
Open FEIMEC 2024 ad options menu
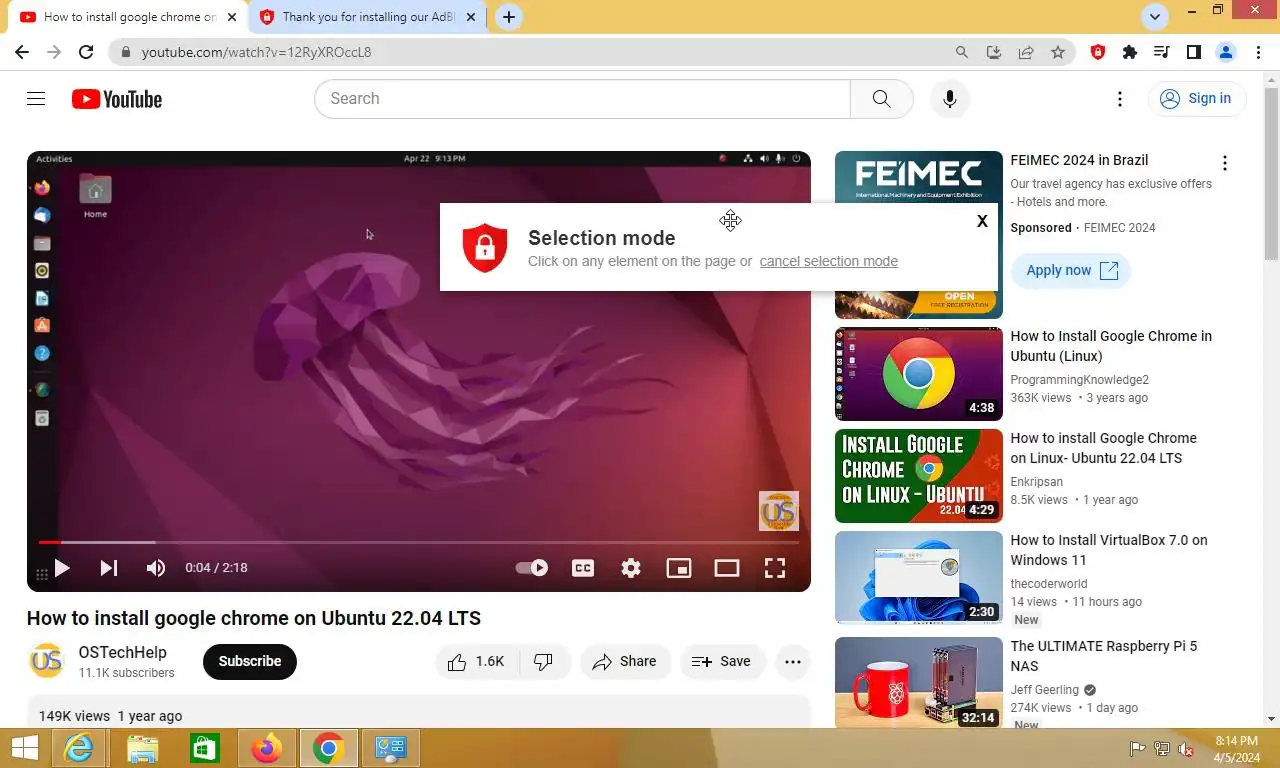pos(1225,163)
